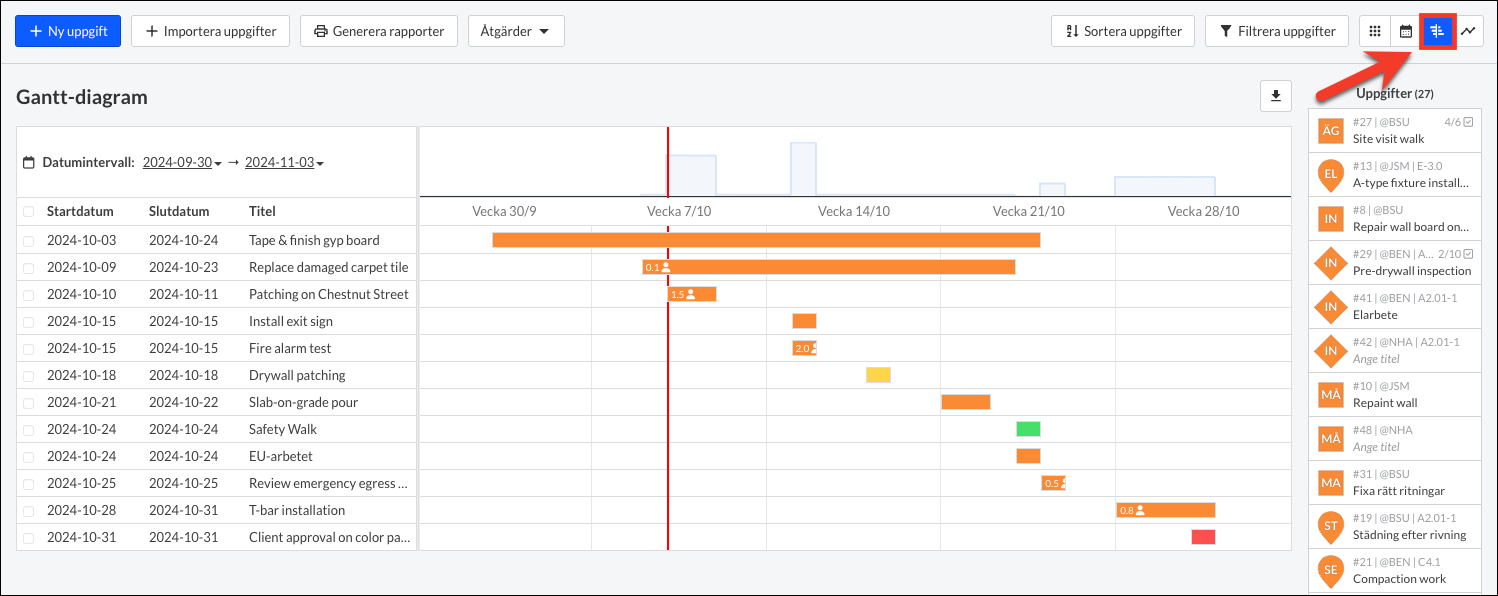
Task: Open the line chart view
Action: pos(1468,31)
